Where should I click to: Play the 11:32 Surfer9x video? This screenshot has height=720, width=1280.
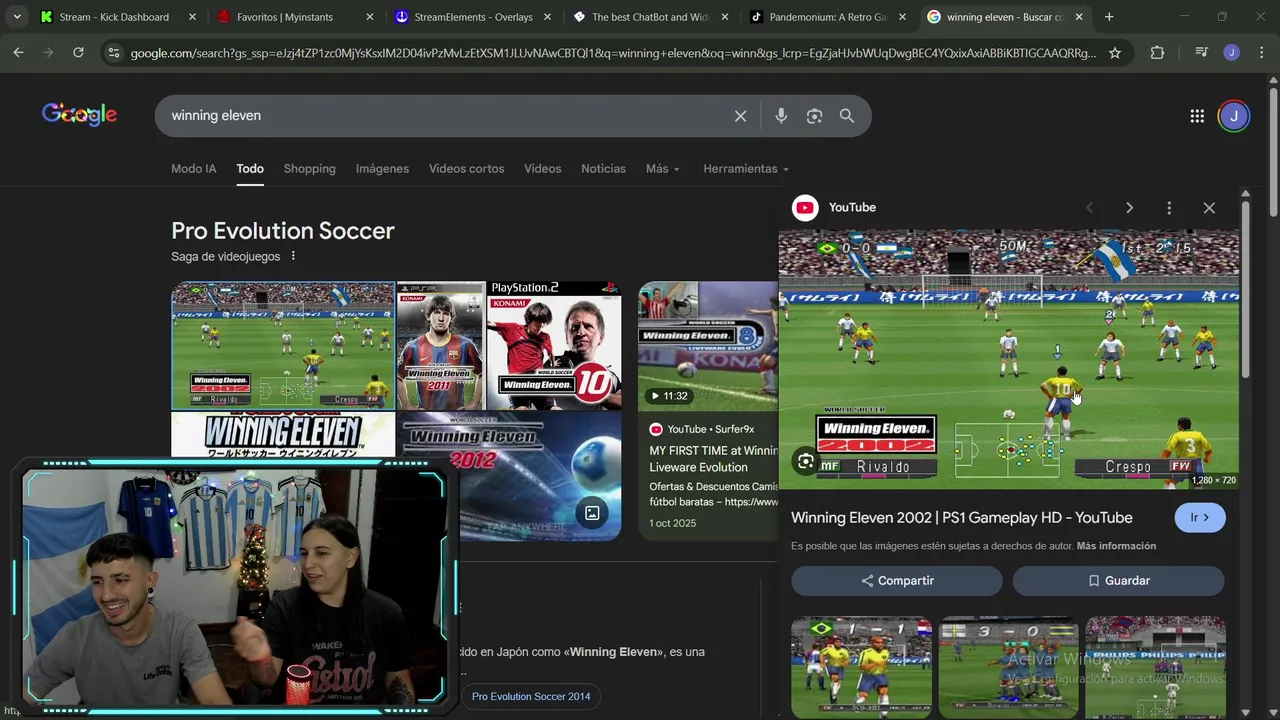tap(708, 346)
